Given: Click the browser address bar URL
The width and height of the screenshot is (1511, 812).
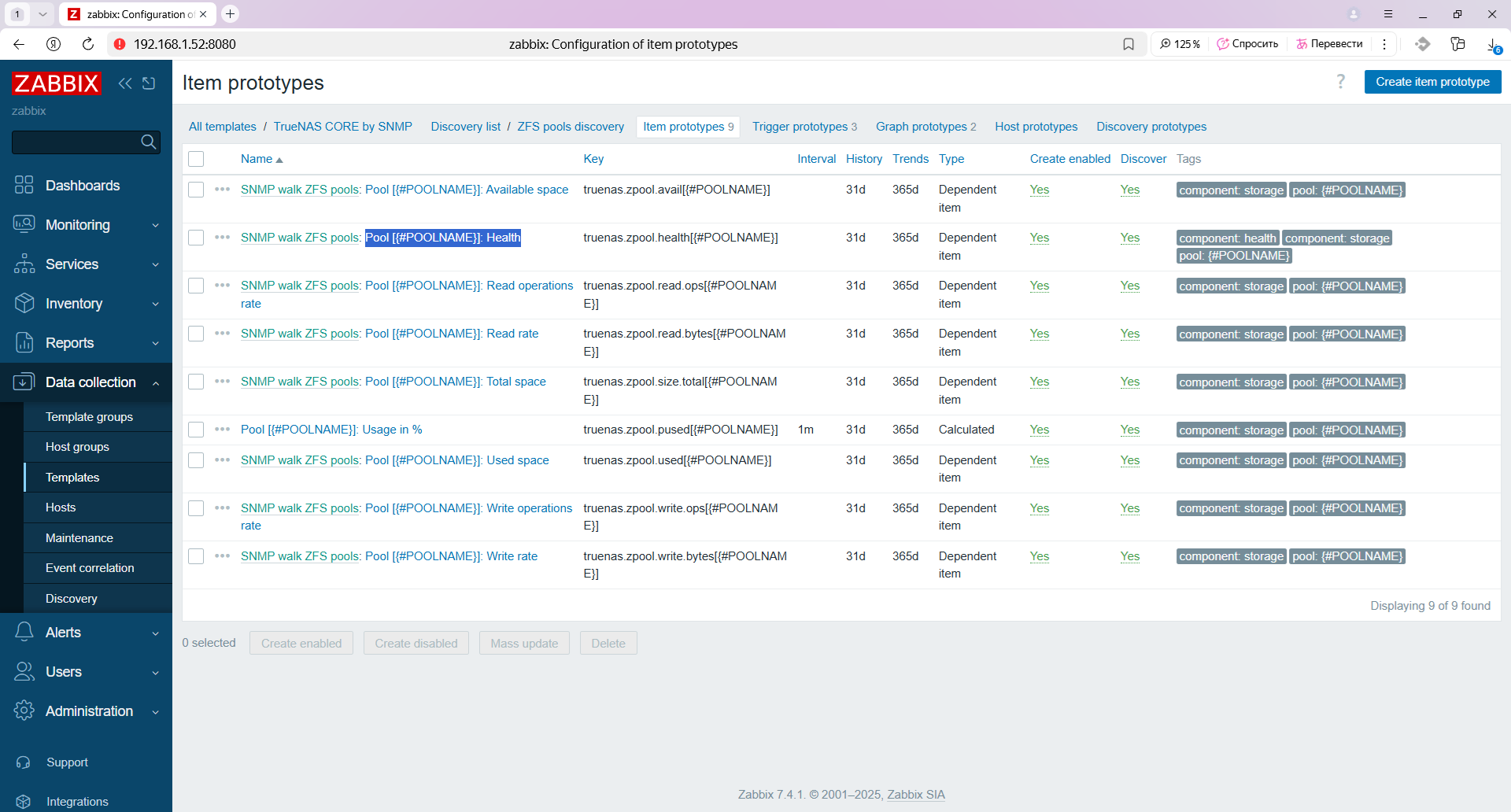Looking at the screenshot, I should coord(184,44).
